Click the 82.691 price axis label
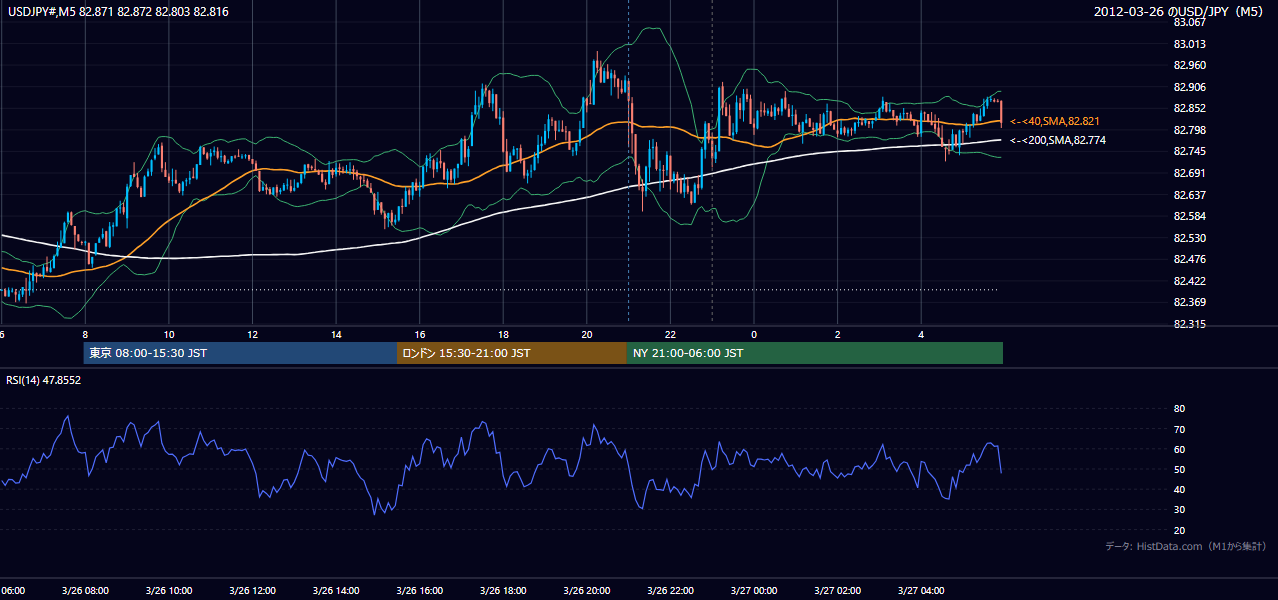This screenshot has width=1278, height=600. click(x=1188, y=173)
